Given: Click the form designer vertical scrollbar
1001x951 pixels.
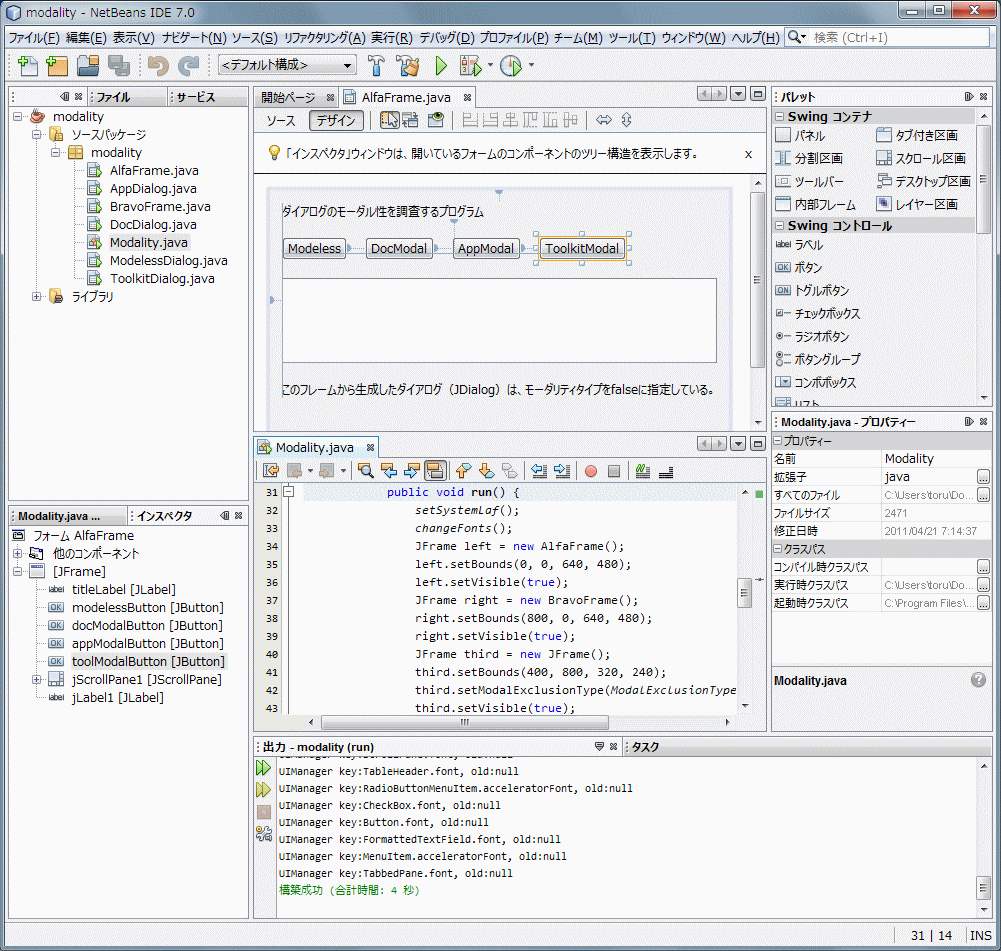Looking at the screenshot, I should click(757, 280).
